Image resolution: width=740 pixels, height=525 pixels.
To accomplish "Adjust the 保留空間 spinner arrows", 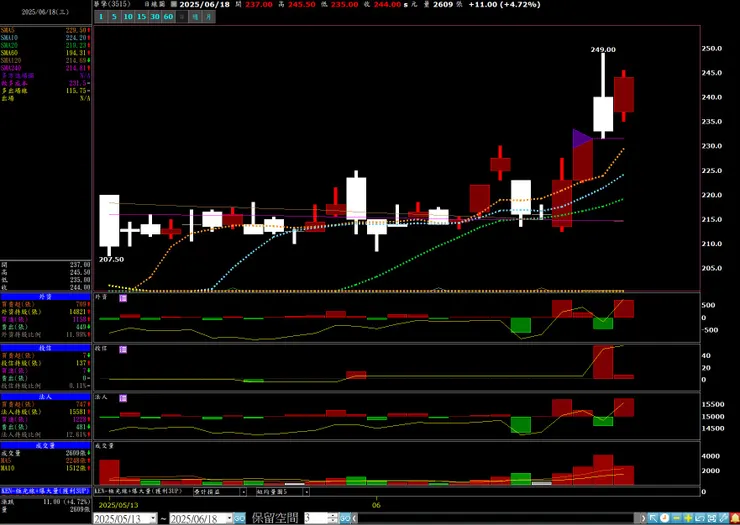I will click(x=334, y=518).
